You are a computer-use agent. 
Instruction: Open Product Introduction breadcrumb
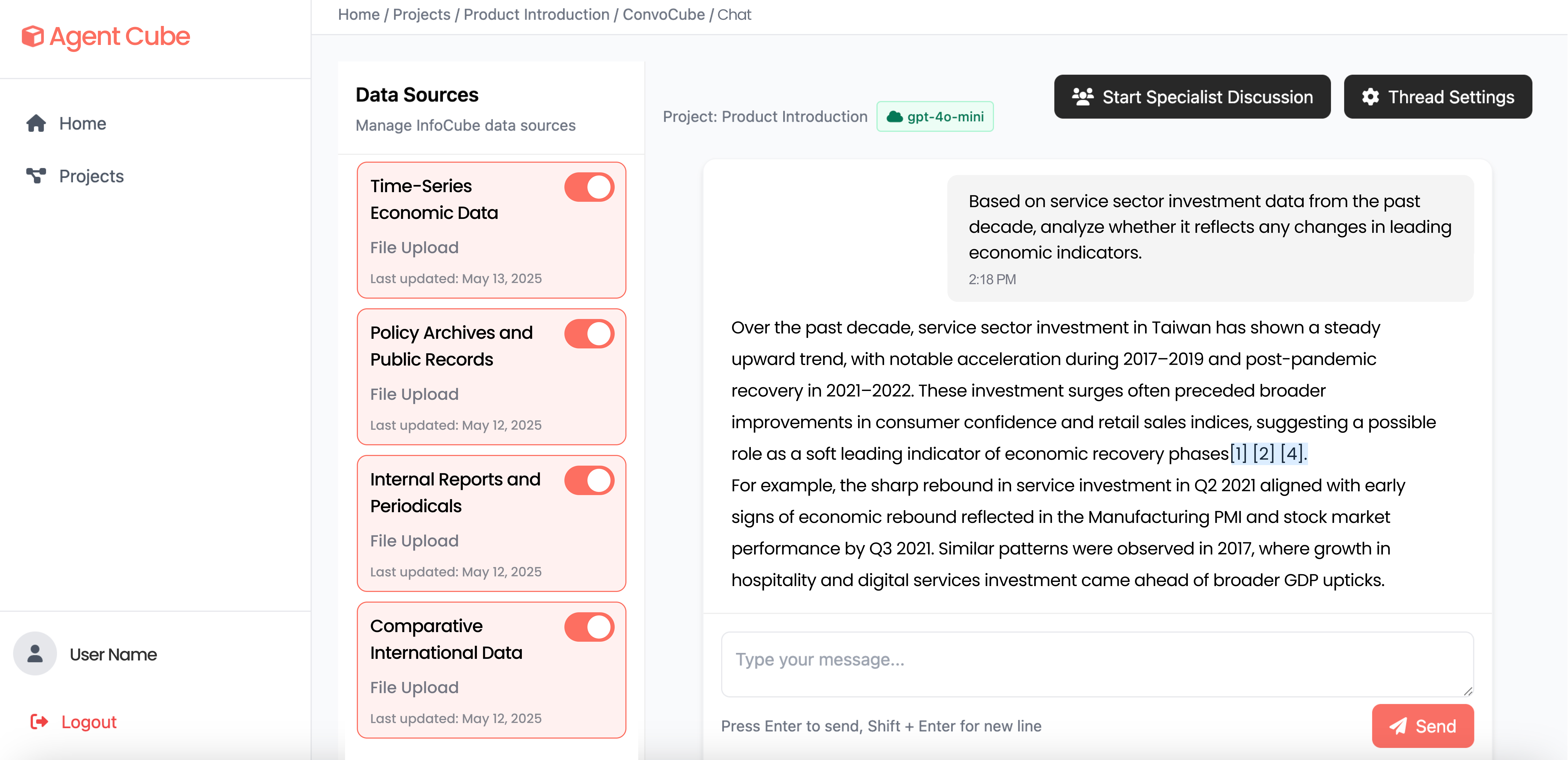pos(536,15)
